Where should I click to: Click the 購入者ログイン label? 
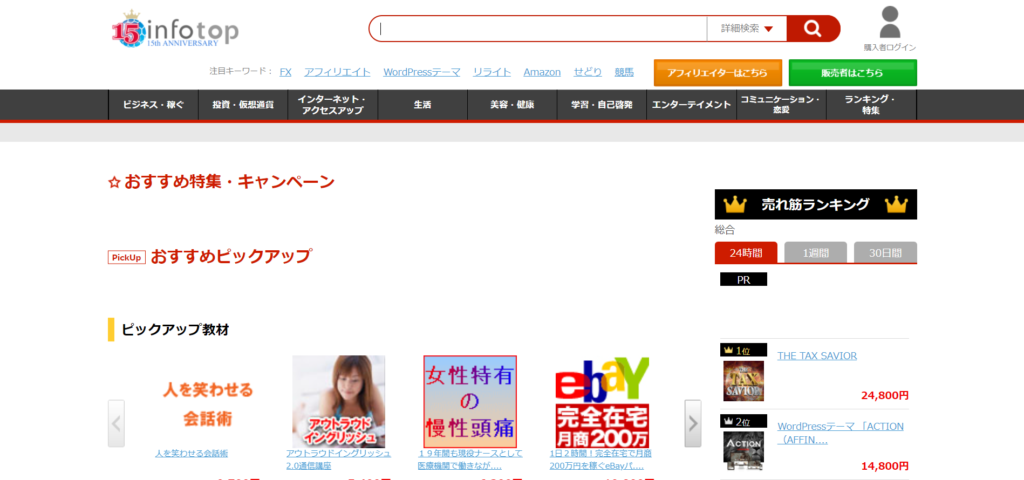coord(889,48)
